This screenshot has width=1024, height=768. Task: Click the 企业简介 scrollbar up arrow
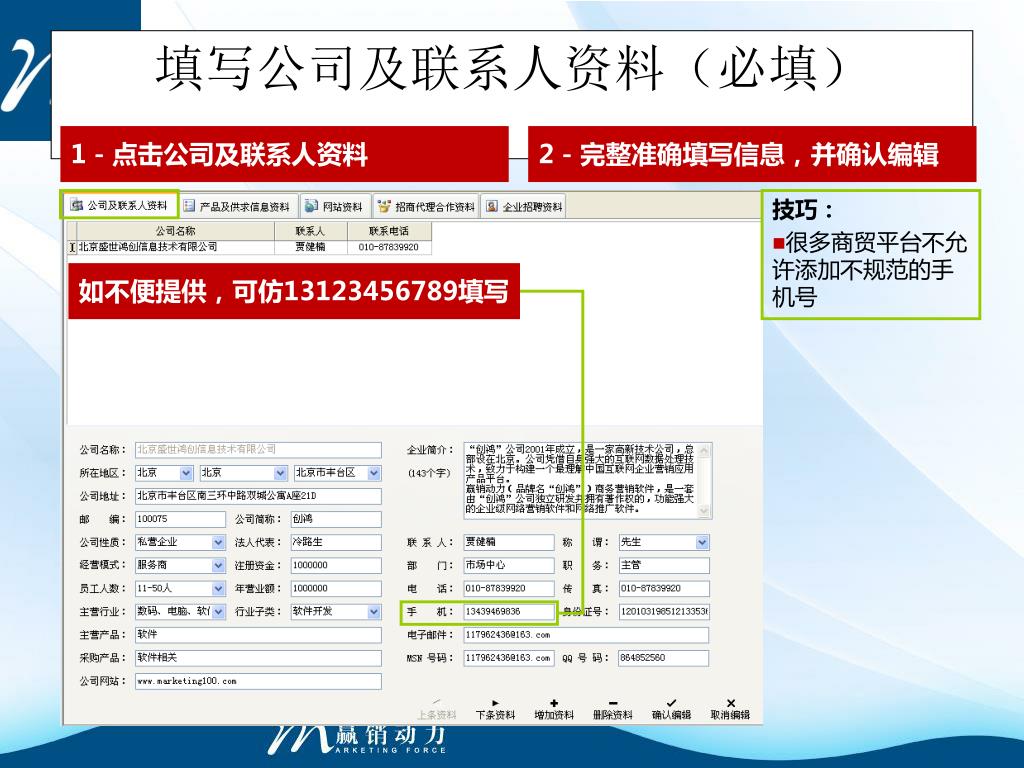pos(704,450)
